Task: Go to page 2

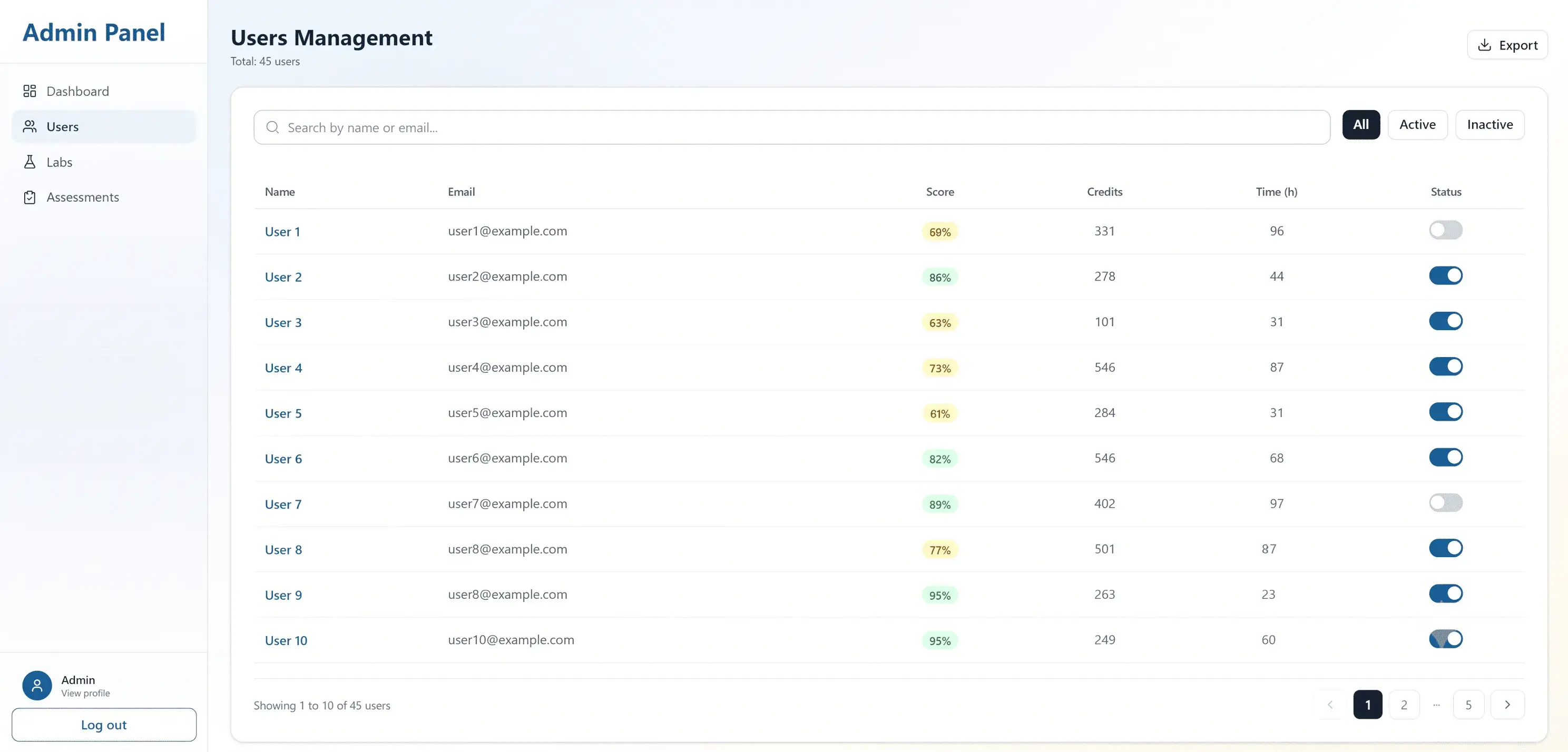Action: coord(1404,705)
